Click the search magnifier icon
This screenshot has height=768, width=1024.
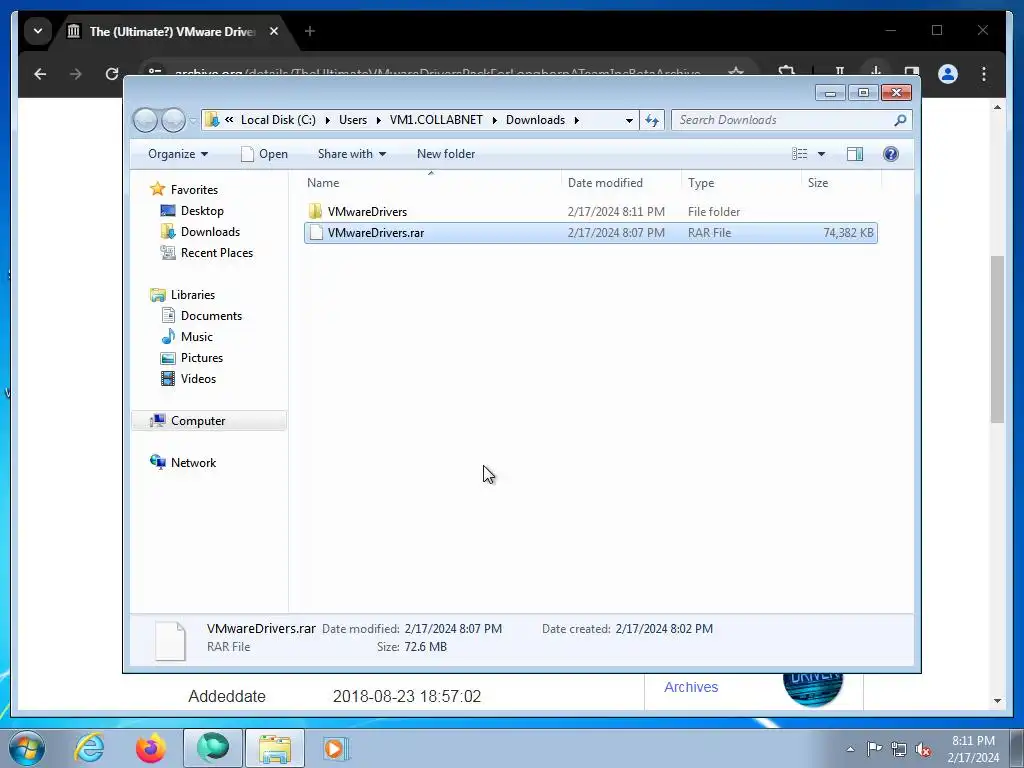pyautogui.click(x=900, y=120)
